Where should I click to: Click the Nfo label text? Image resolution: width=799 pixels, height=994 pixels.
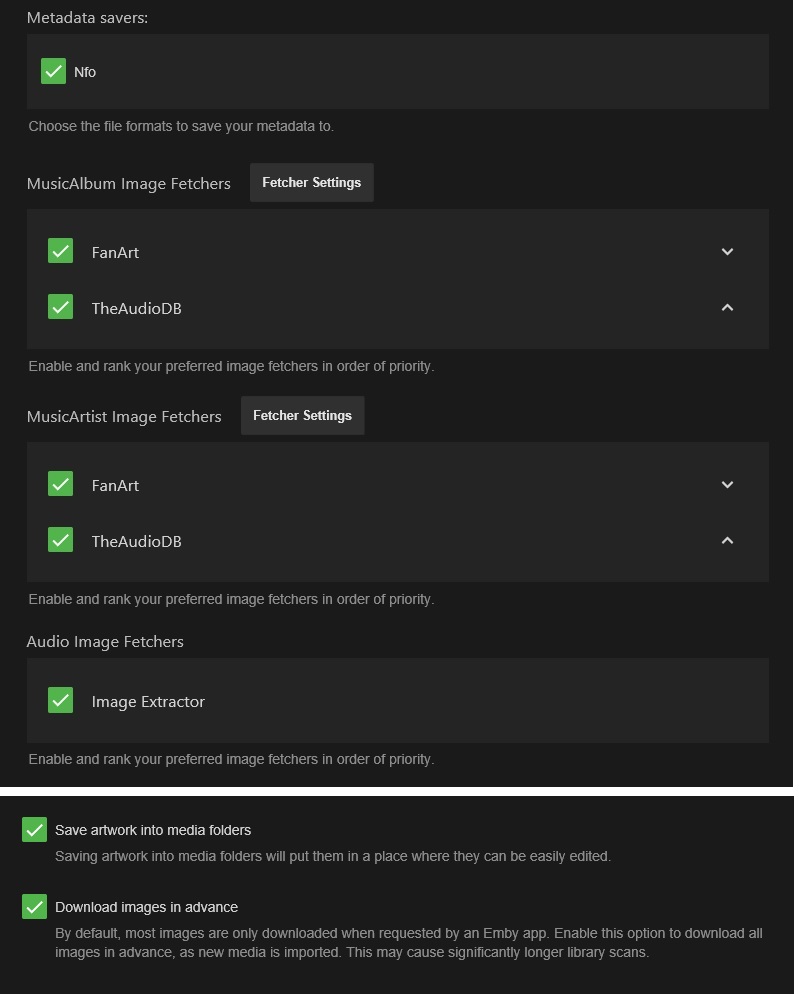(x=85, y=72)
